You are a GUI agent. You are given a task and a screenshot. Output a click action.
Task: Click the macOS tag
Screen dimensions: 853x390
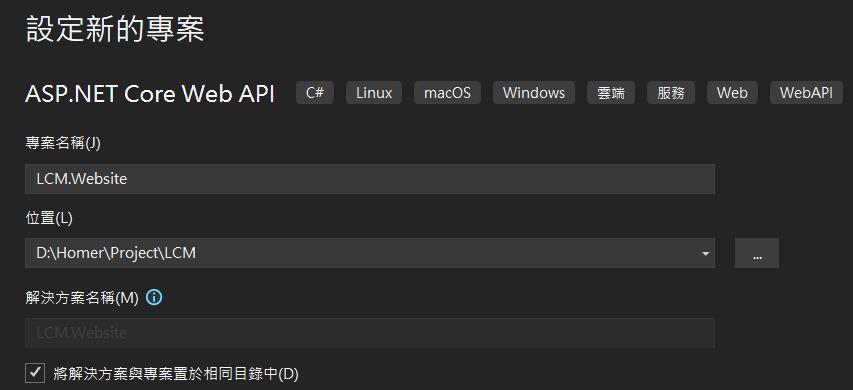tap(447, 92)
